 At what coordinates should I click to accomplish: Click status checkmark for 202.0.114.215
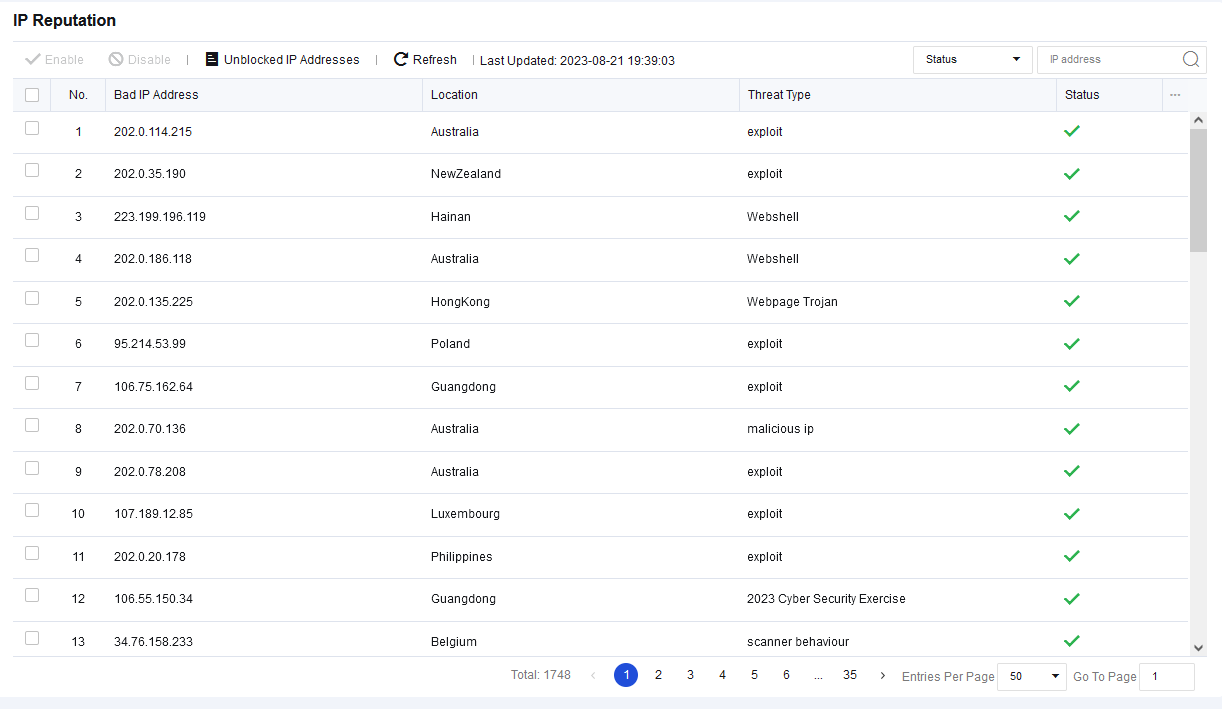pos(1071,131)
